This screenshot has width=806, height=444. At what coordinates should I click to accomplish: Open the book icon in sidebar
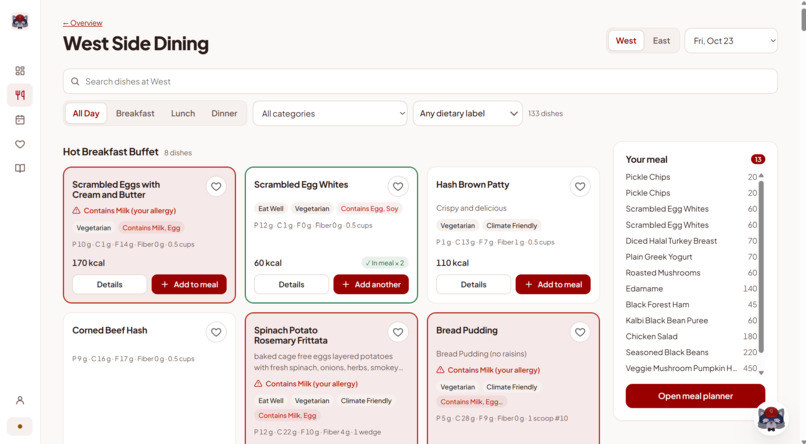tap(20, 169)
